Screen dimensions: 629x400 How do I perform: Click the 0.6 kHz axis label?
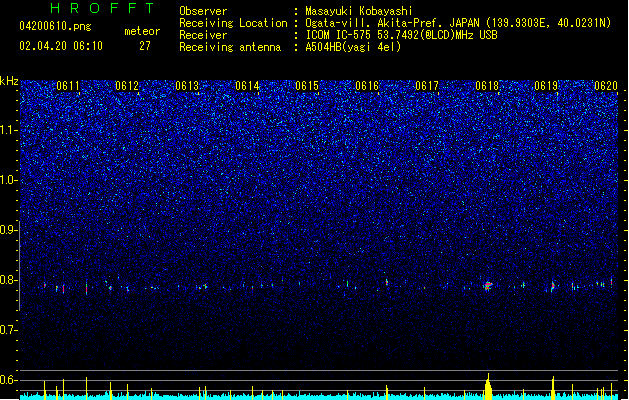point(8,380)
